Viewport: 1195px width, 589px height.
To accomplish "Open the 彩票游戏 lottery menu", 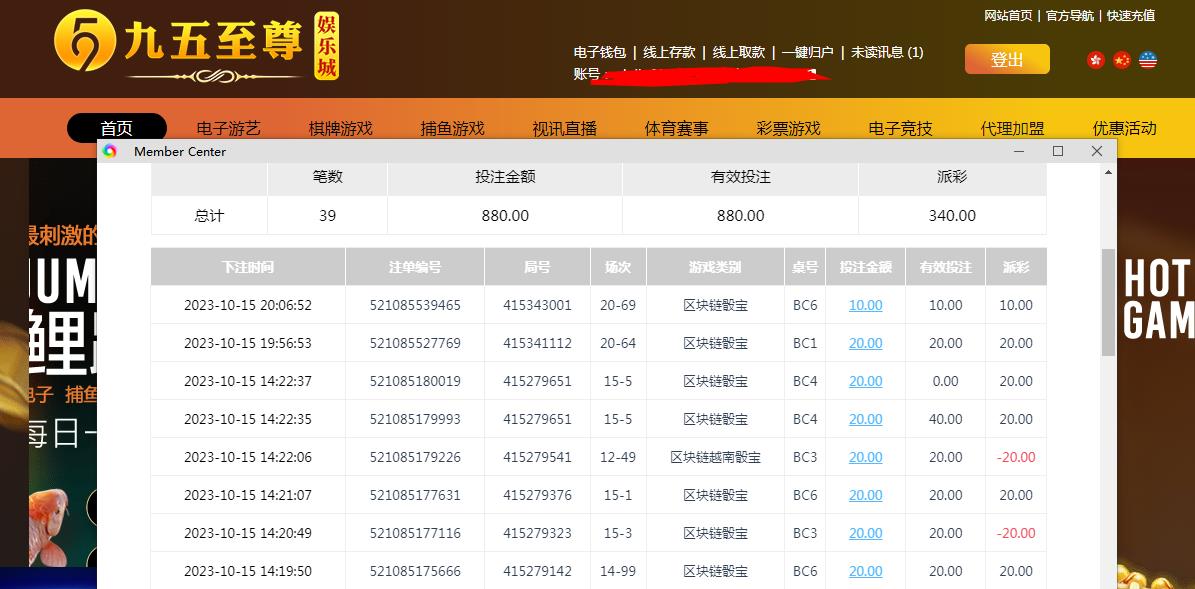I will click(788, 128).
